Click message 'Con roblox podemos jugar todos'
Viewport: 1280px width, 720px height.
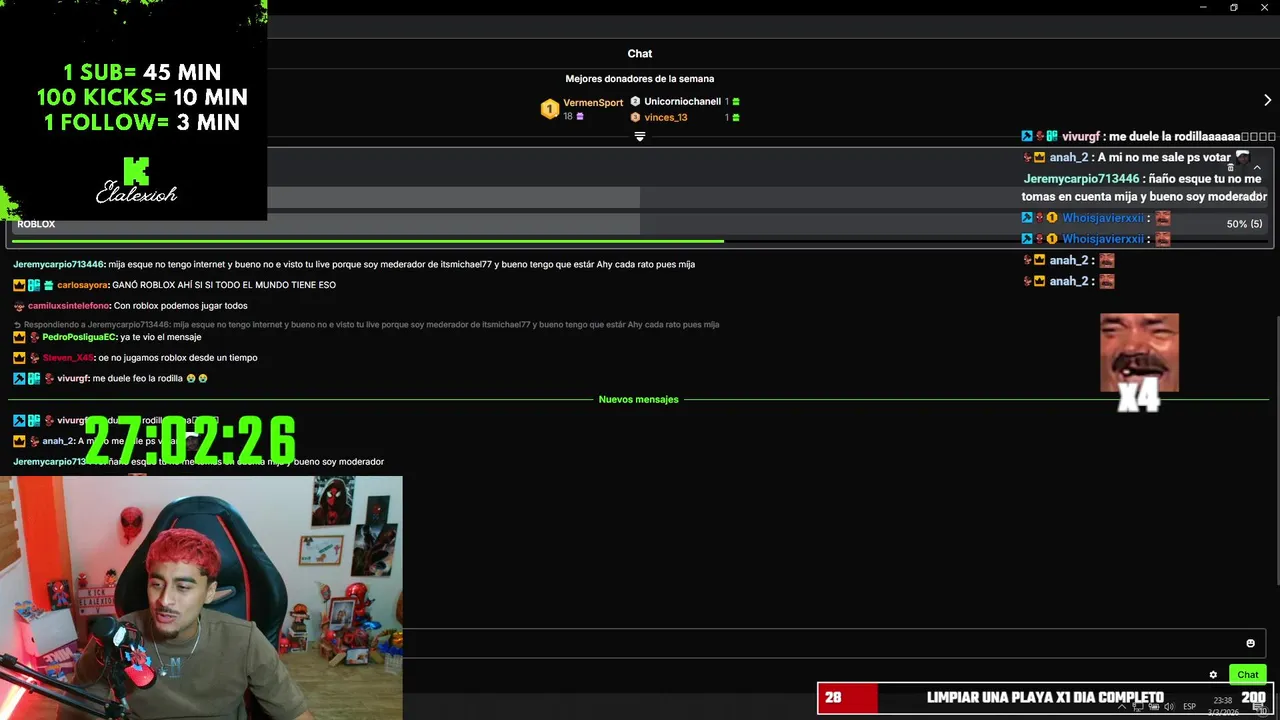pyautogui.click(x=180, y=306)
